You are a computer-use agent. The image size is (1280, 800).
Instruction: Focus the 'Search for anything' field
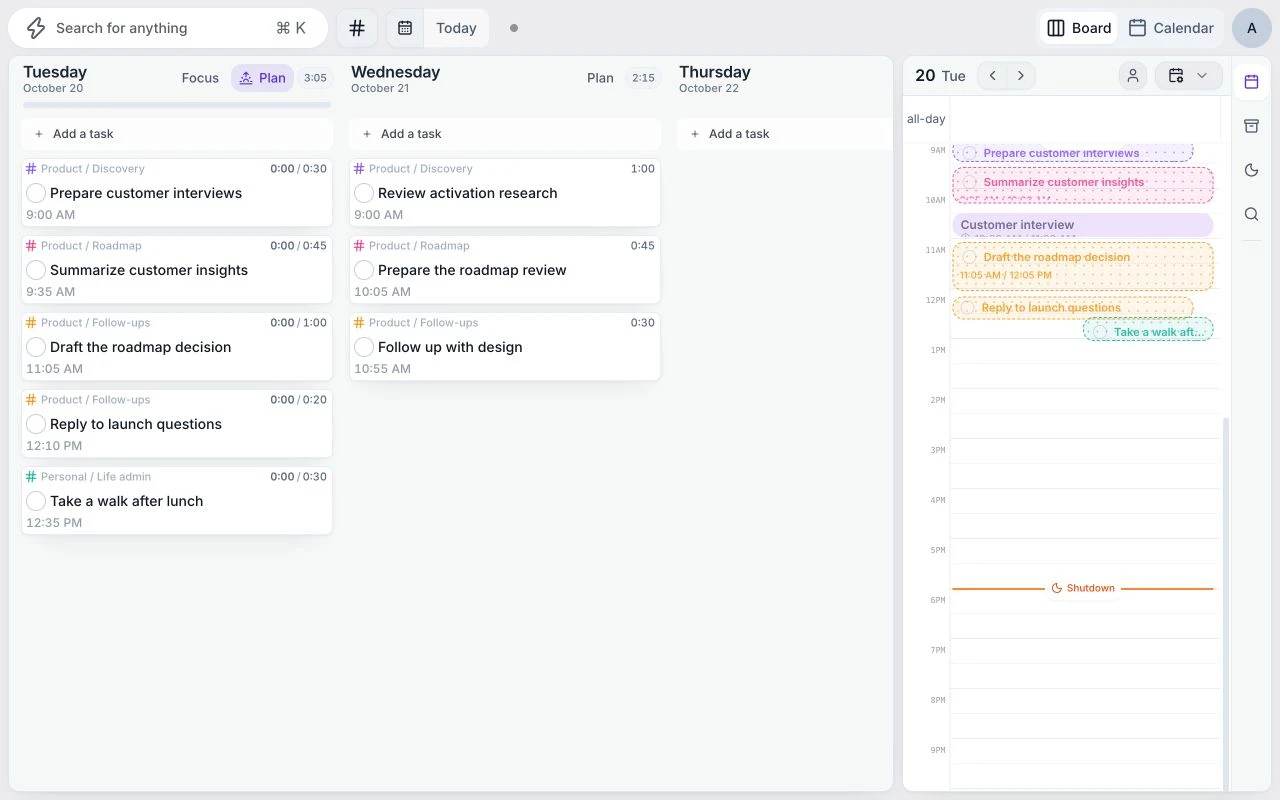click(x=168, y=28)
